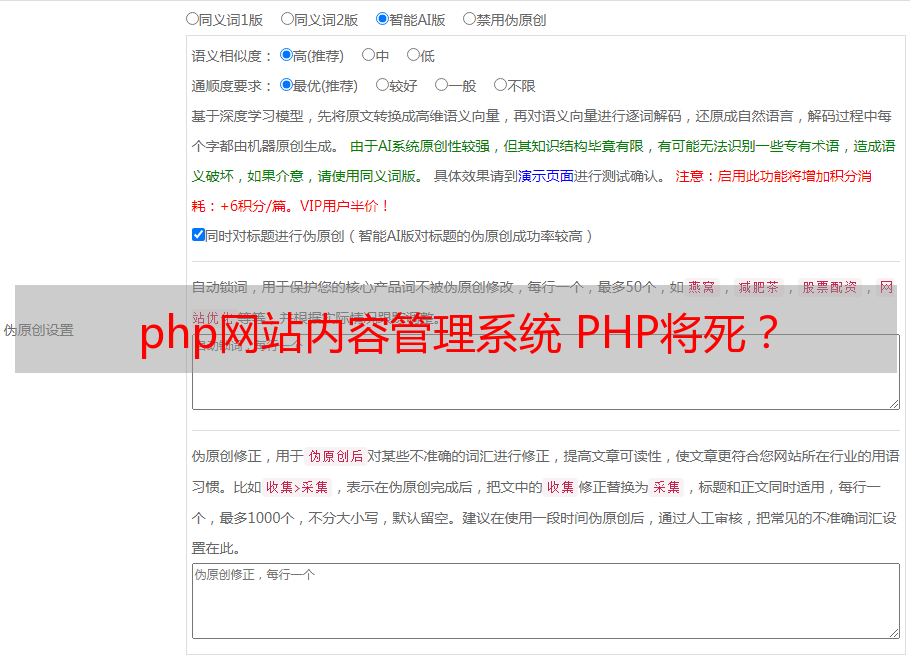Choose 一般 for 通顺度要求
911x658 pixels.
441,85
